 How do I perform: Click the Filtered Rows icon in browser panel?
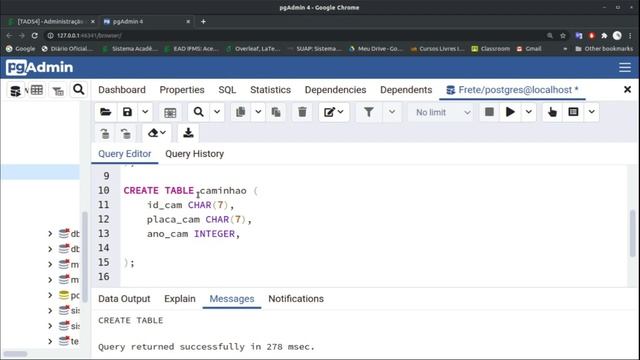click(x=58, y=91)
